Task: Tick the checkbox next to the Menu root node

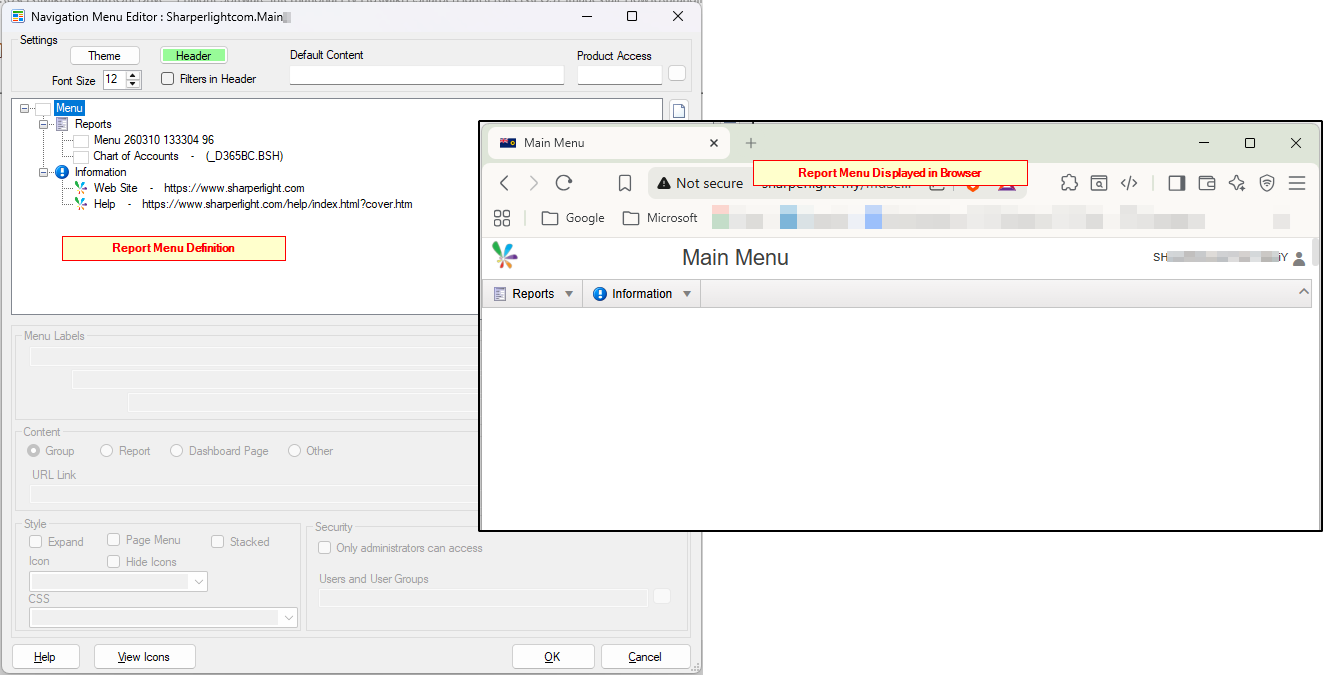Action: pyautogui.click(x=43, y=108)
